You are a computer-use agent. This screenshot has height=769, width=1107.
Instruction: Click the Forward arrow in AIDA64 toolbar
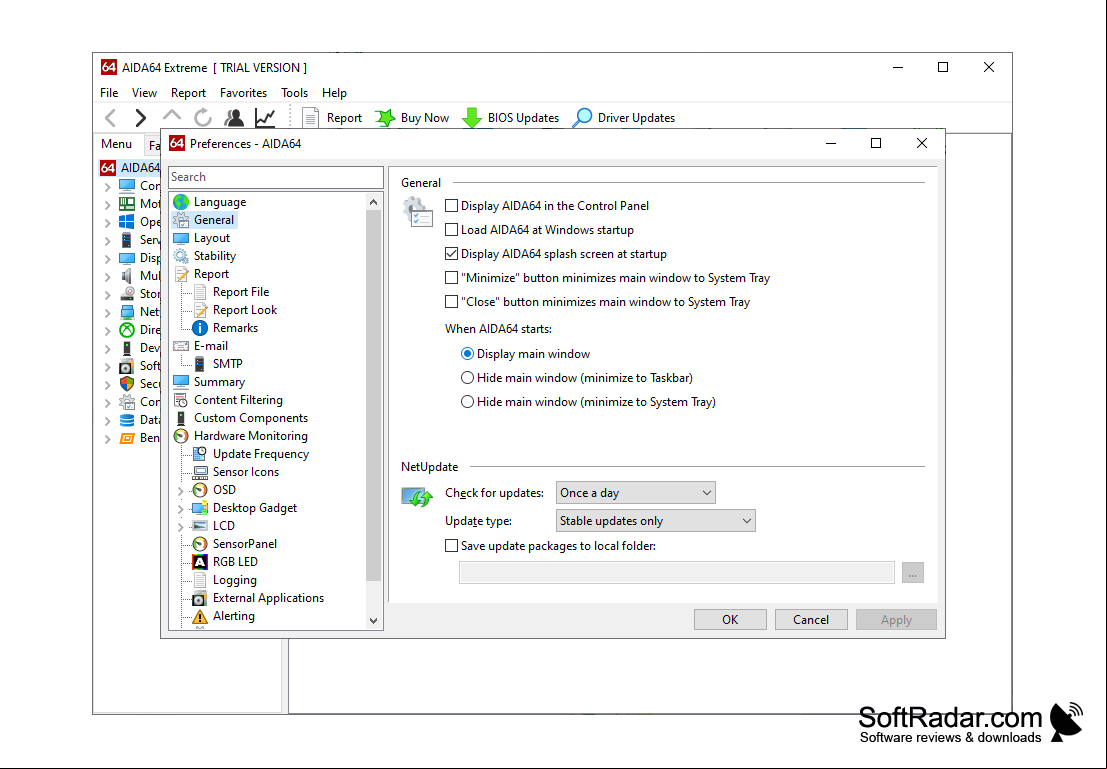[x=140, y=118]
